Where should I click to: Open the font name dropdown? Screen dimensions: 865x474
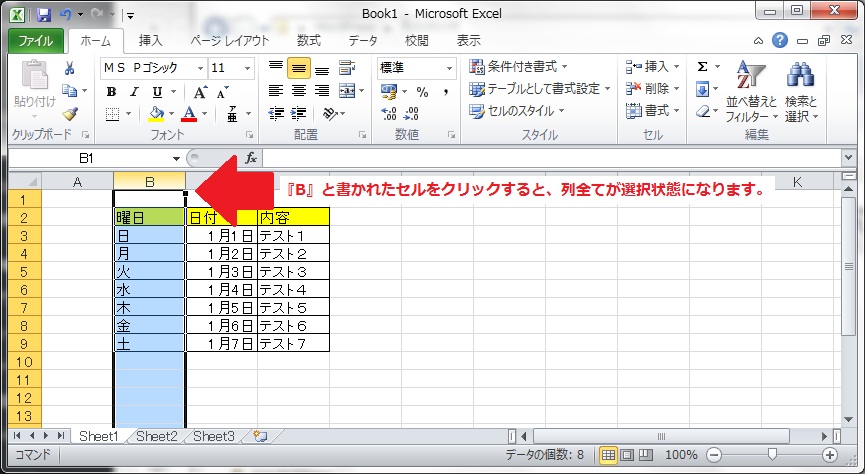(199, 68)
